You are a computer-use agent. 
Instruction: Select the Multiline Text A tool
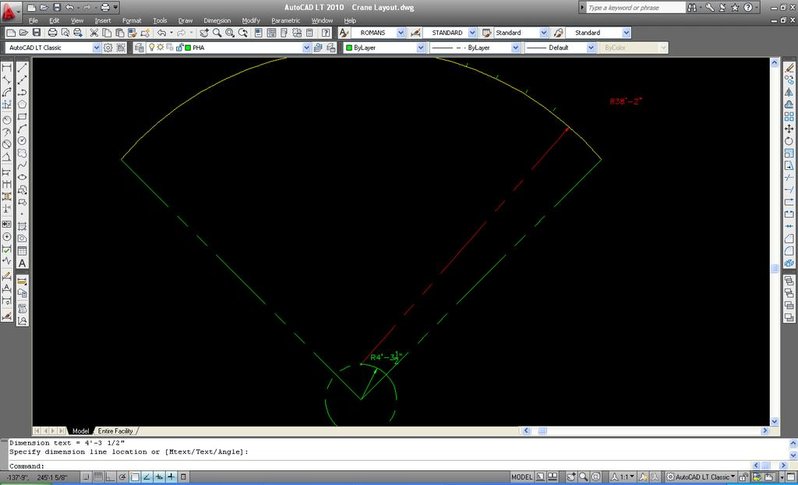tap(22, 263)
